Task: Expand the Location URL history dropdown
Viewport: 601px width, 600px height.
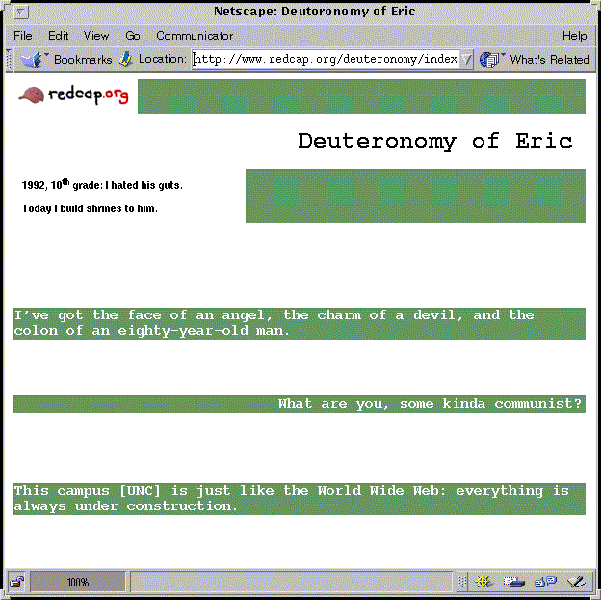Action: click(467, 60)
